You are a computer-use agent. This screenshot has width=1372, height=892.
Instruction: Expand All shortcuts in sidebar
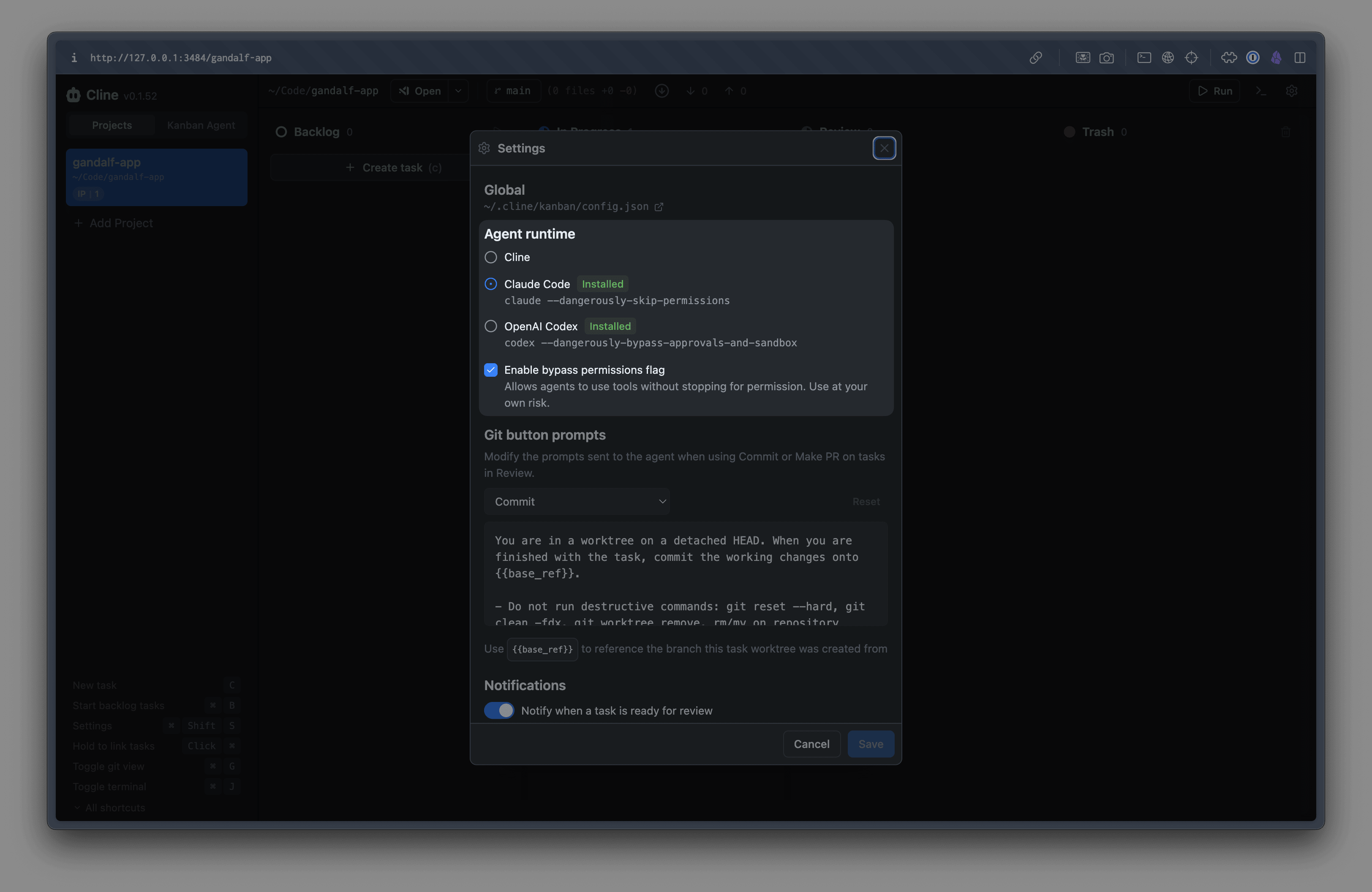click(109, 808)
